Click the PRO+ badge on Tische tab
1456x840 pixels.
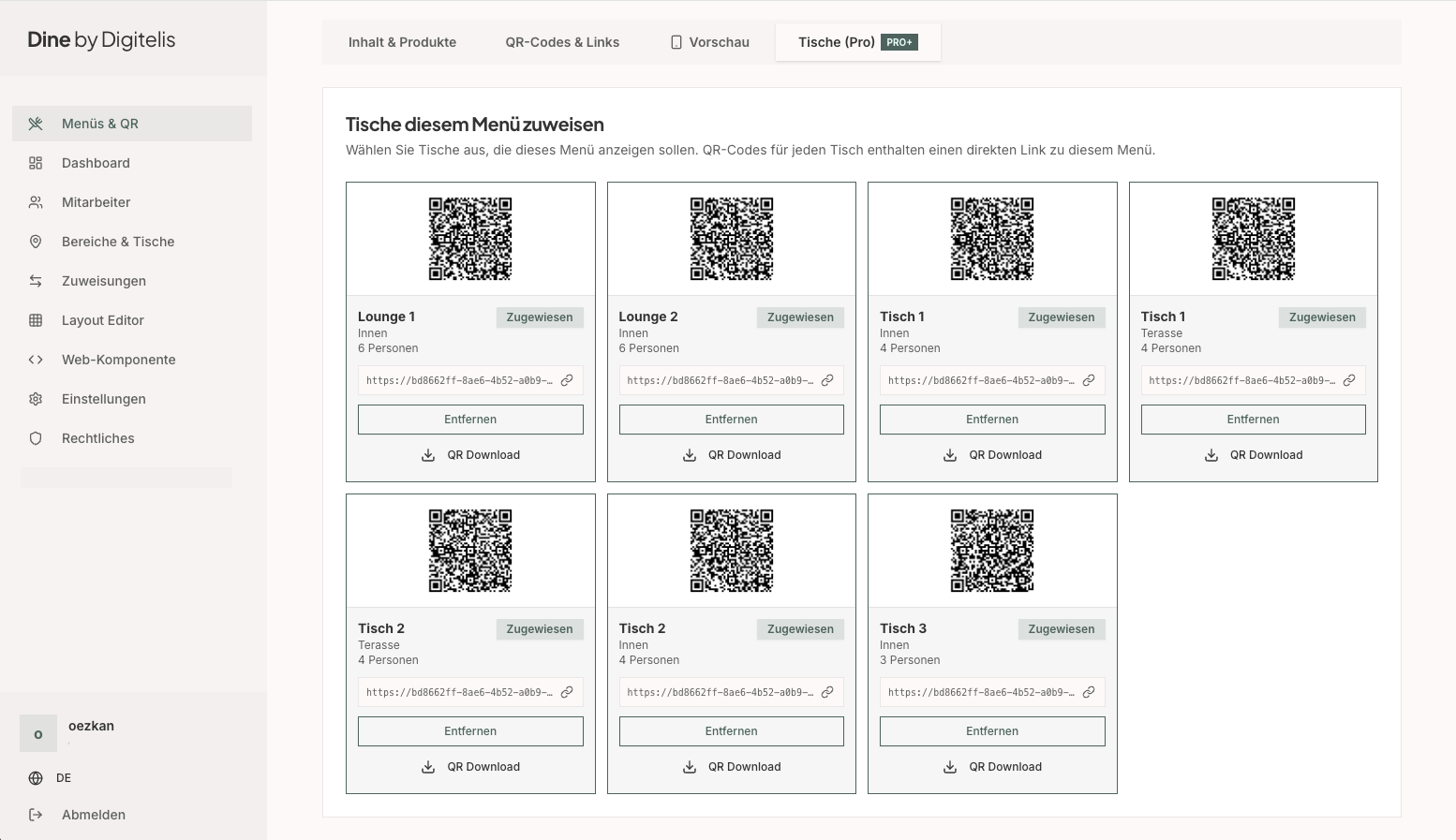click(899, 42)
